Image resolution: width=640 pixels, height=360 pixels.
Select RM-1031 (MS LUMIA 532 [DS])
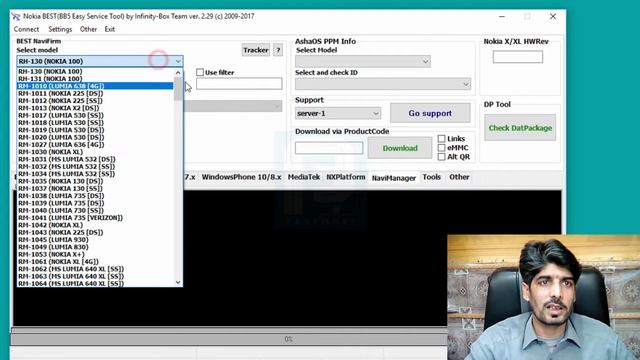95,159
